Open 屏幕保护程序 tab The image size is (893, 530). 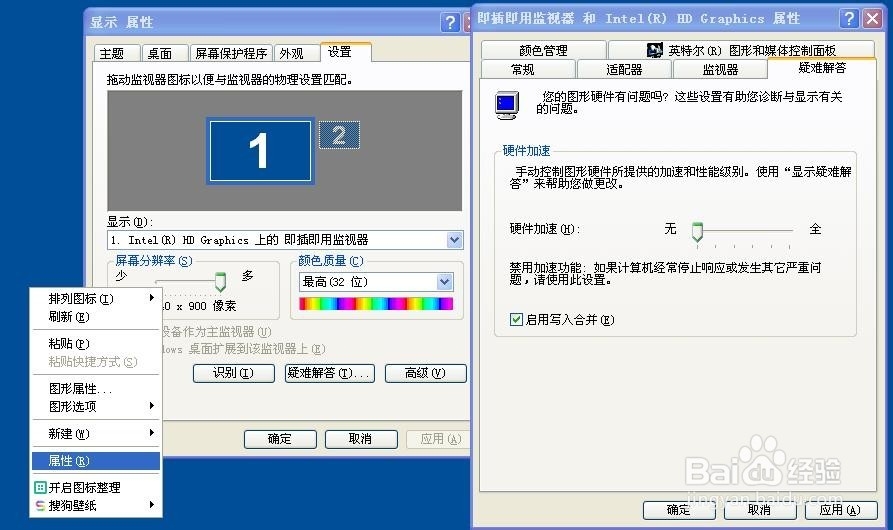231,54
